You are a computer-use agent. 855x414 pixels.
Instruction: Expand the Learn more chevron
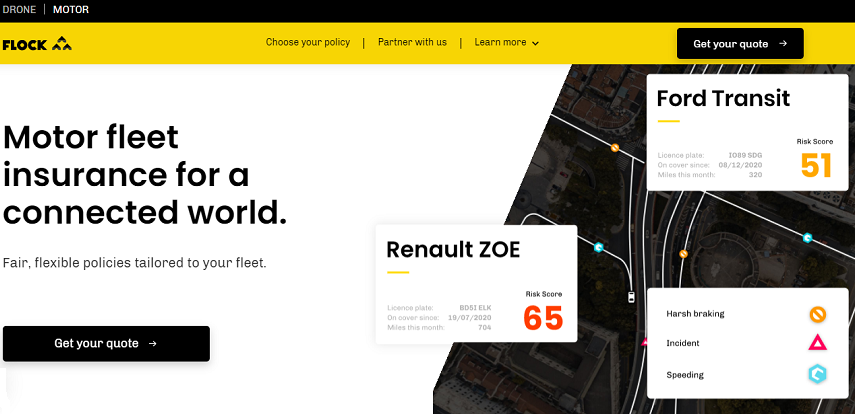536,44
